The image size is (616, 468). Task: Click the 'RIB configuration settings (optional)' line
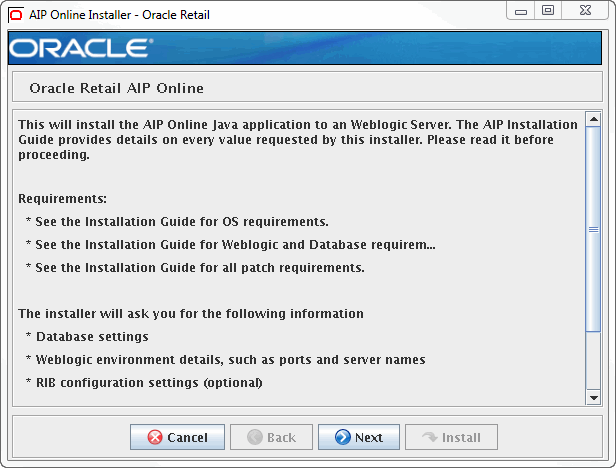(x=144, y=383)
